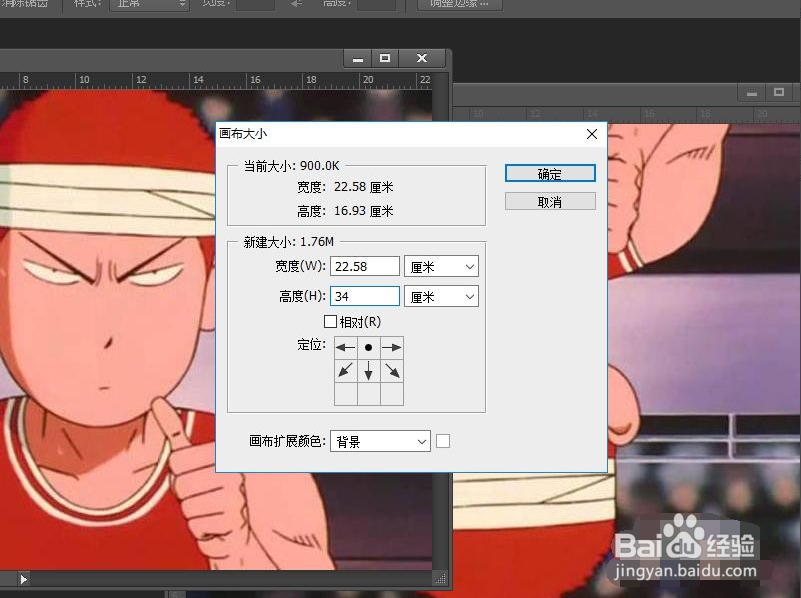Open the width unit 厘米 dropdown
801x598 pixels.
(441, 267)
